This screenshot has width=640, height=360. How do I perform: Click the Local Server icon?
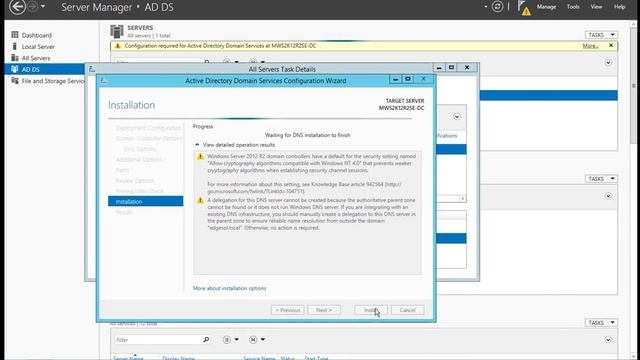[15, 46]
